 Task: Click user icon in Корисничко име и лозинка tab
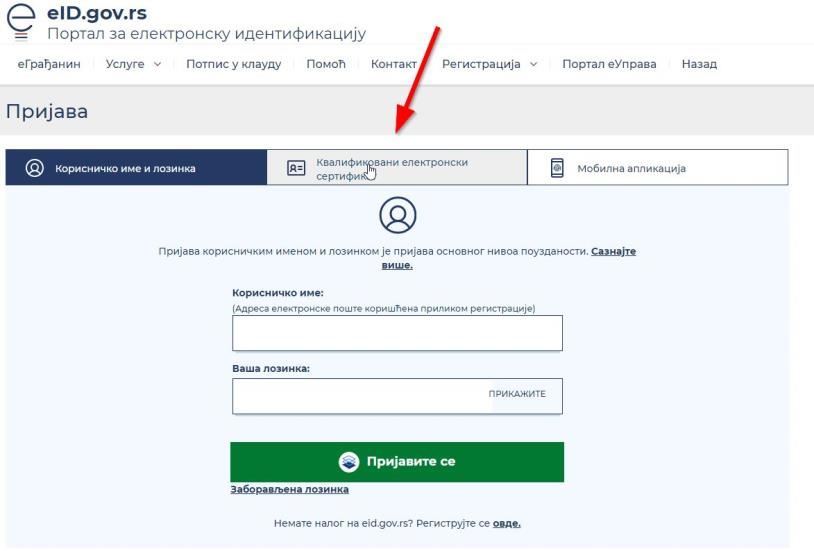pyautogui.click(x=35, y=168)
